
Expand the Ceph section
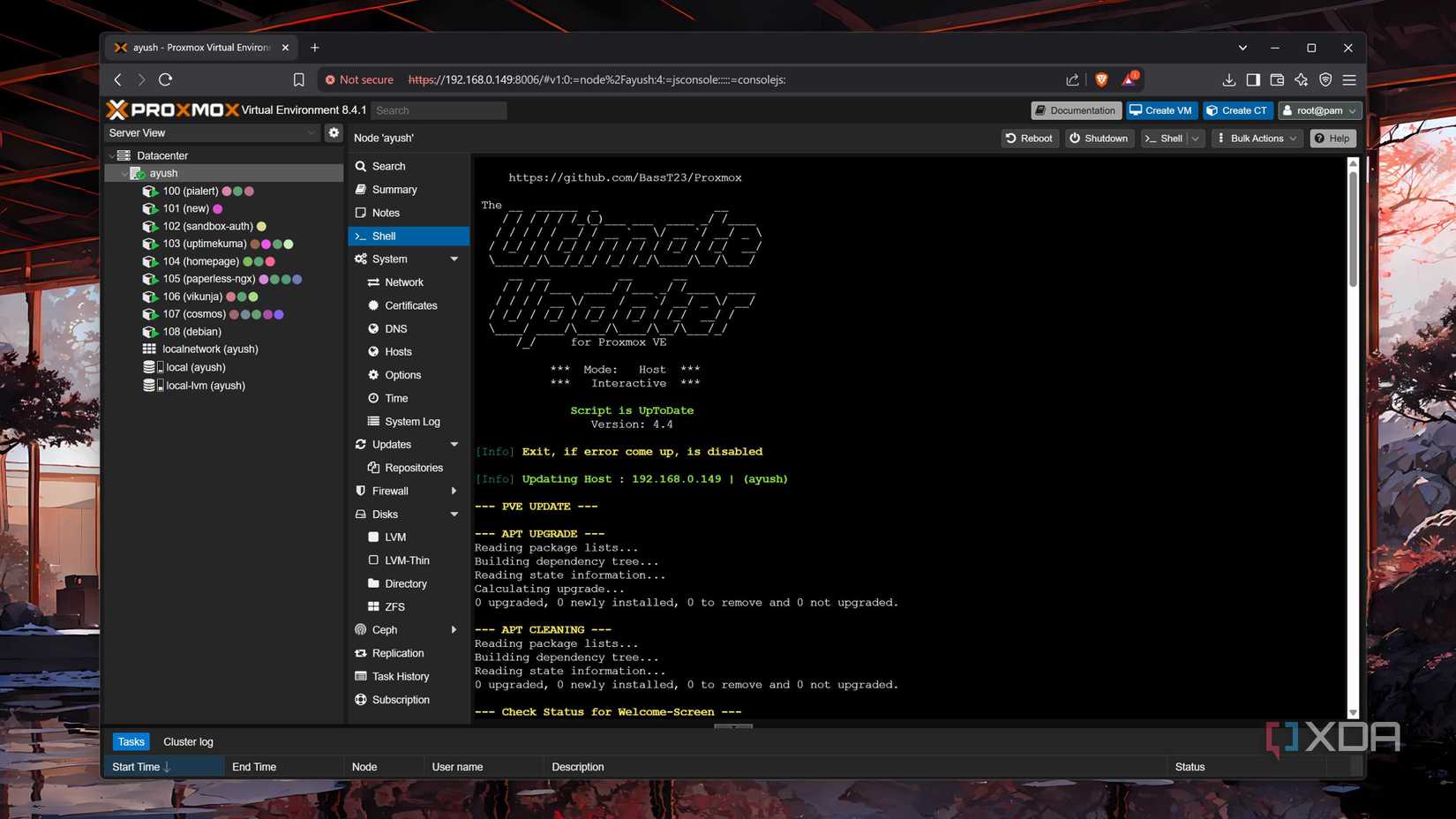(454, 629)
